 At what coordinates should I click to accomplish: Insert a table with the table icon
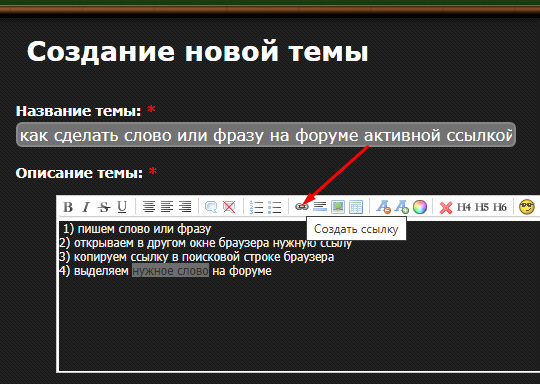point(356,207)
